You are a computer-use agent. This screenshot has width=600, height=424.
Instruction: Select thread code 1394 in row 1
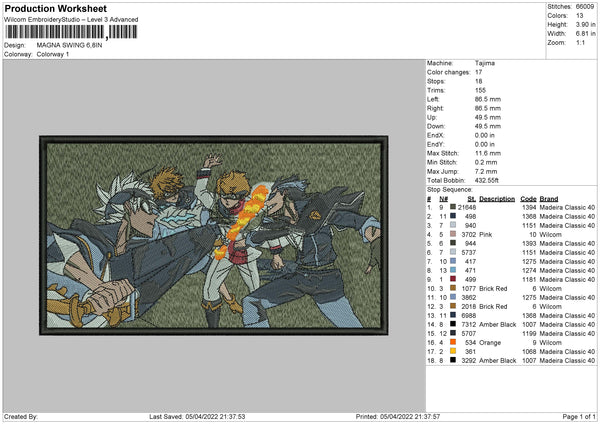click(x=529, y=207)
